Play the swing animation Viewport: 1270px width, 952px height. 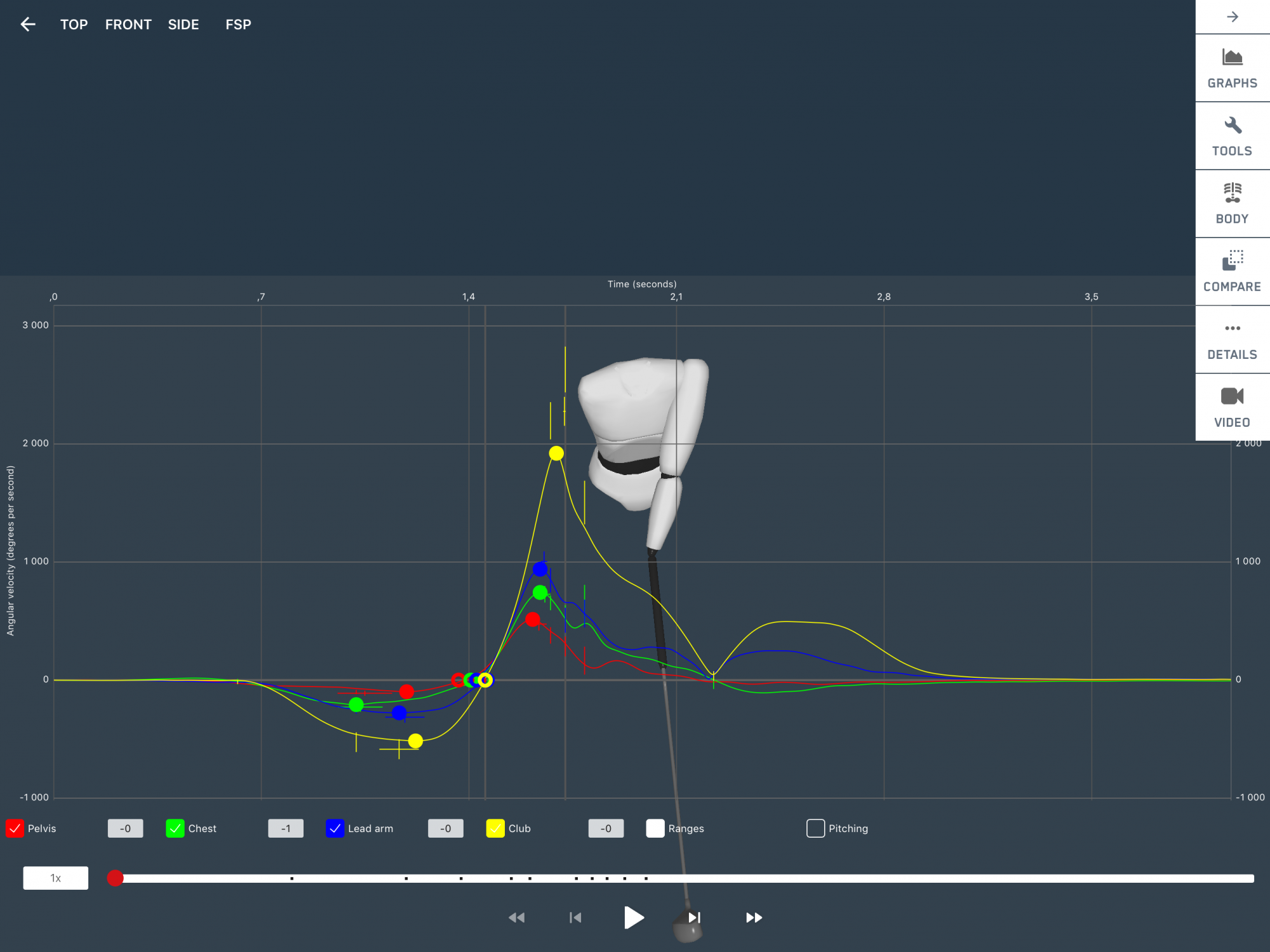[634, 918]
